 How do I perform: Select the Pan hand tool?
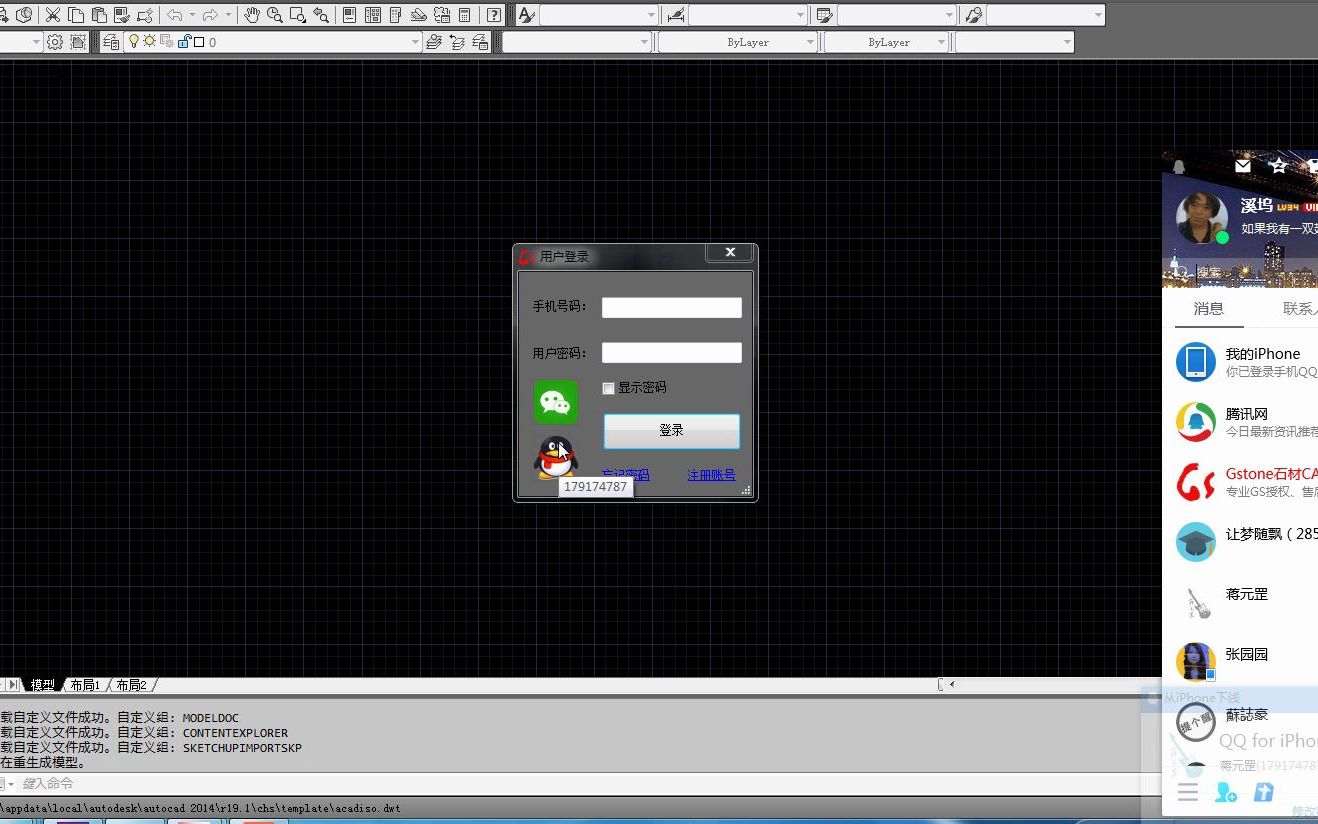(x=252, y=15)
